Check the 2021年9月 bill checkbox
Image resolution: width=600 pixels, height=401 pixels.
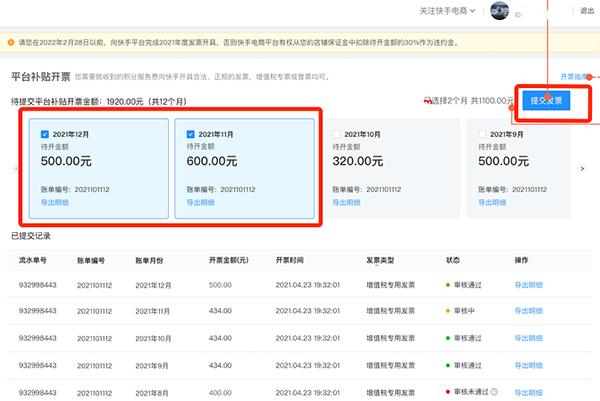483,133
